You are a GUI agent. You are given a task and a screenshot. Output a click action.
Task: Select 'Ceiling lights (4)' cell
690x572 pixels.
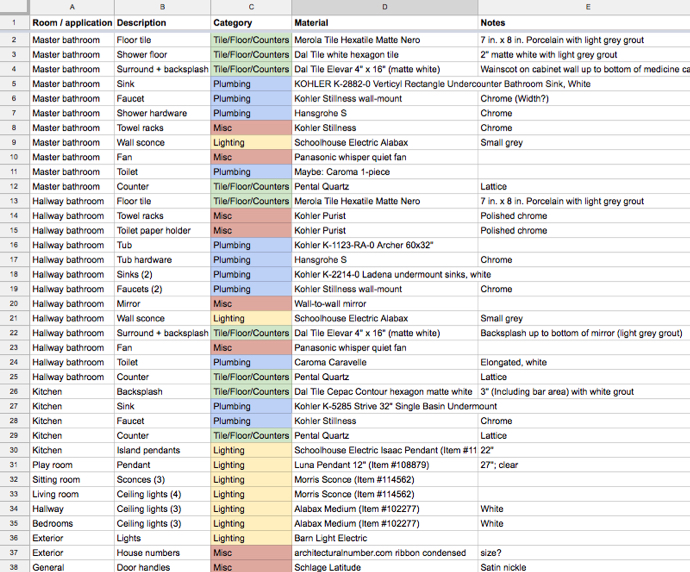(x=162, y=494)
